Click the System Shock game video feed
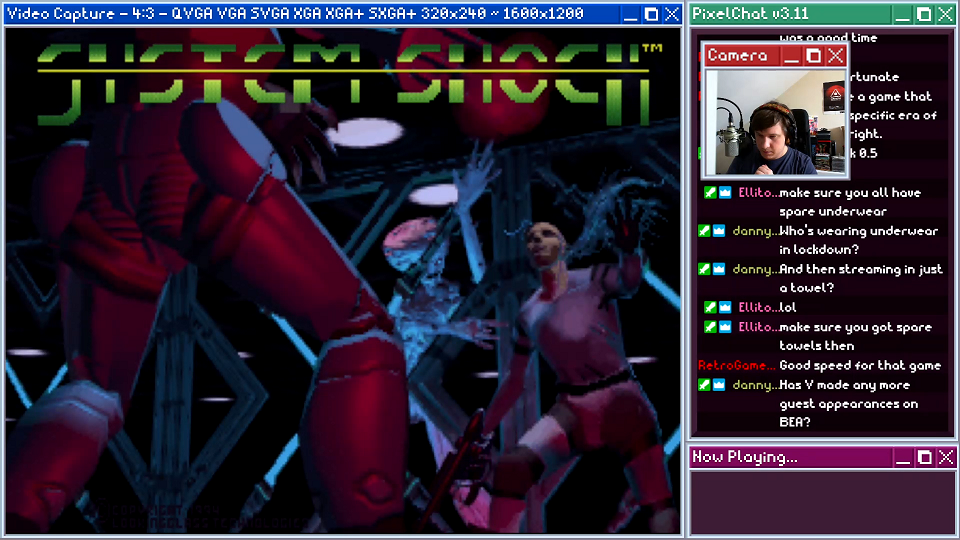Screen dimensions: 960x540 coord(343,280)
